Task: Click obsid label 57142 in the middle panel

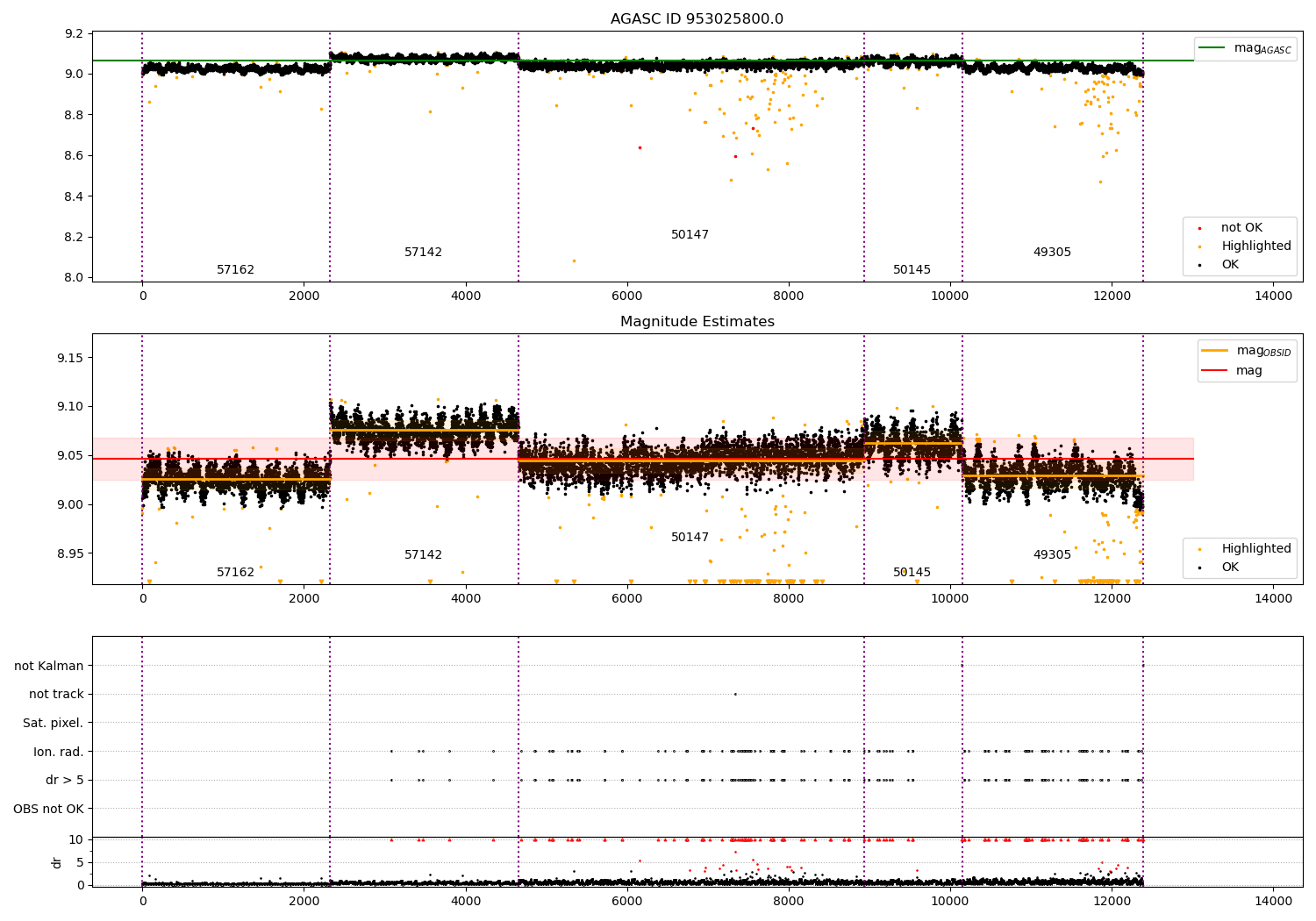Action: 423,555
